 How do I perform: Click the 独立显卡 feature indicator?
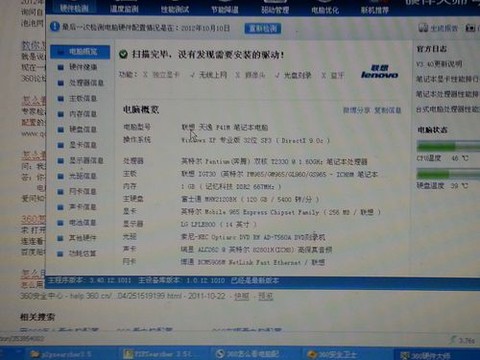click(x=161, y=75)
